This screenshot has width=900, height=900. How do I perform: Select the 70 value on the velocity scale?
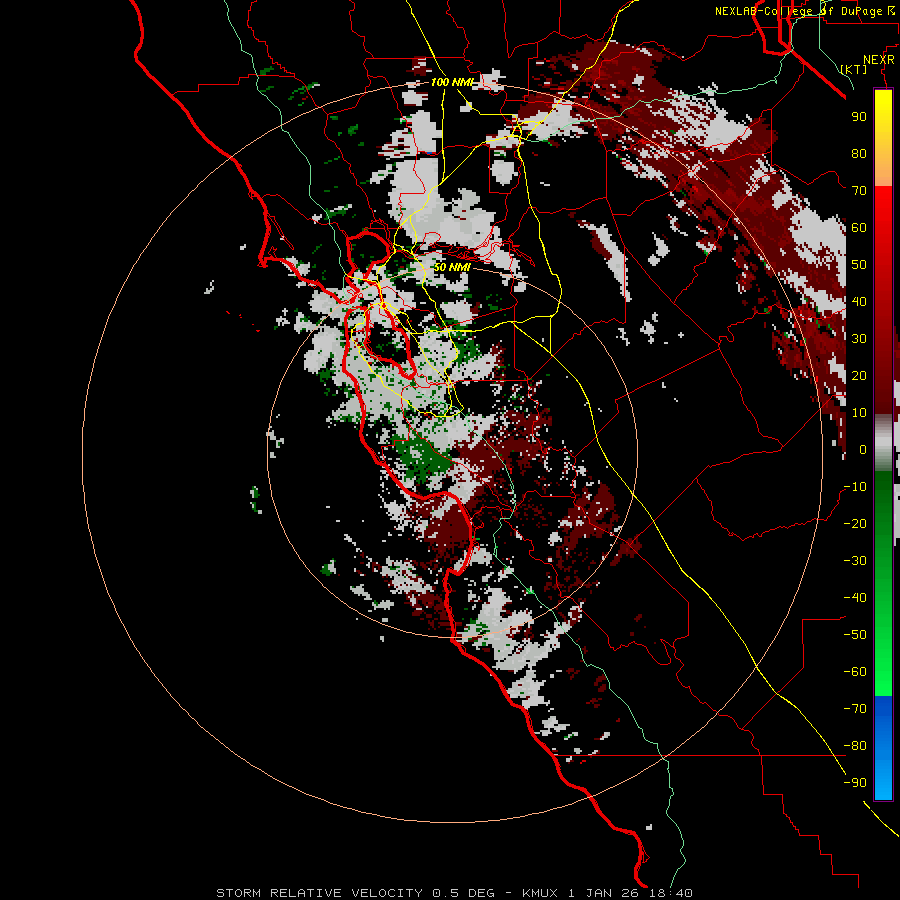point(859,191)
